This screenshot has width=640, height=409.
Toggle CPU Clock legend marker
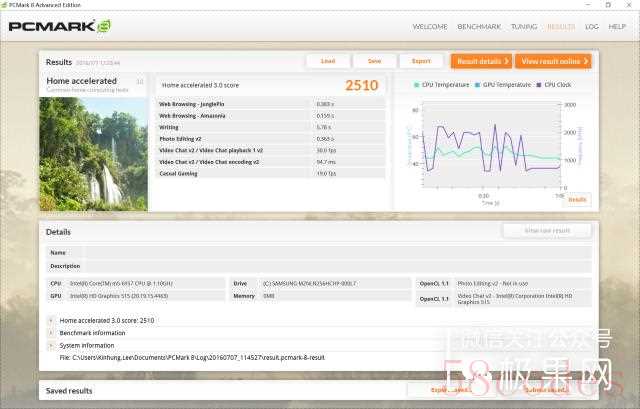pos(540,85)
